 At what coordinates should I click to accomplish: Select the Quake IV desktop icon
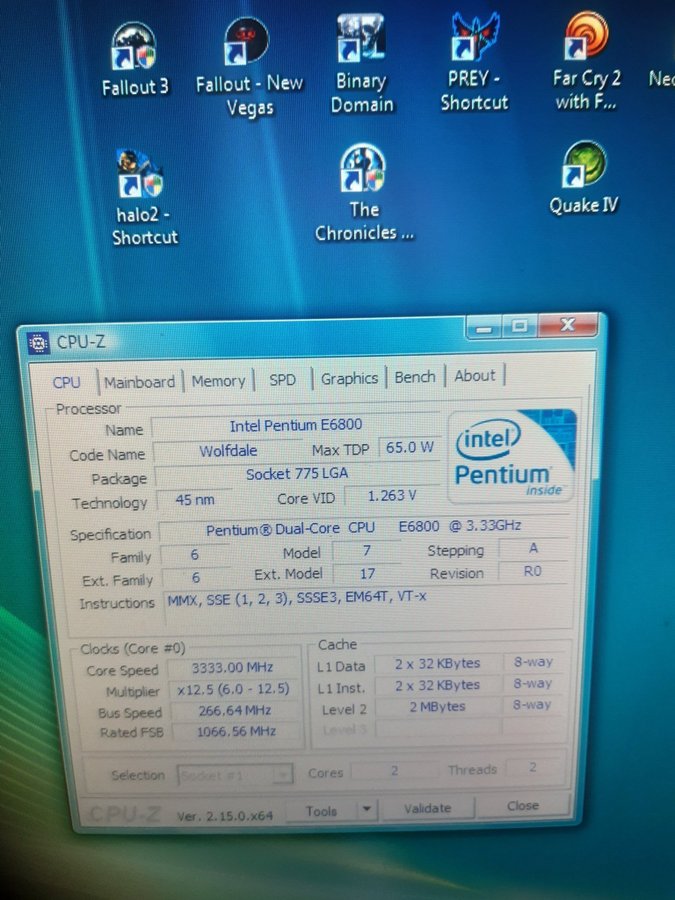click(584, 178)
